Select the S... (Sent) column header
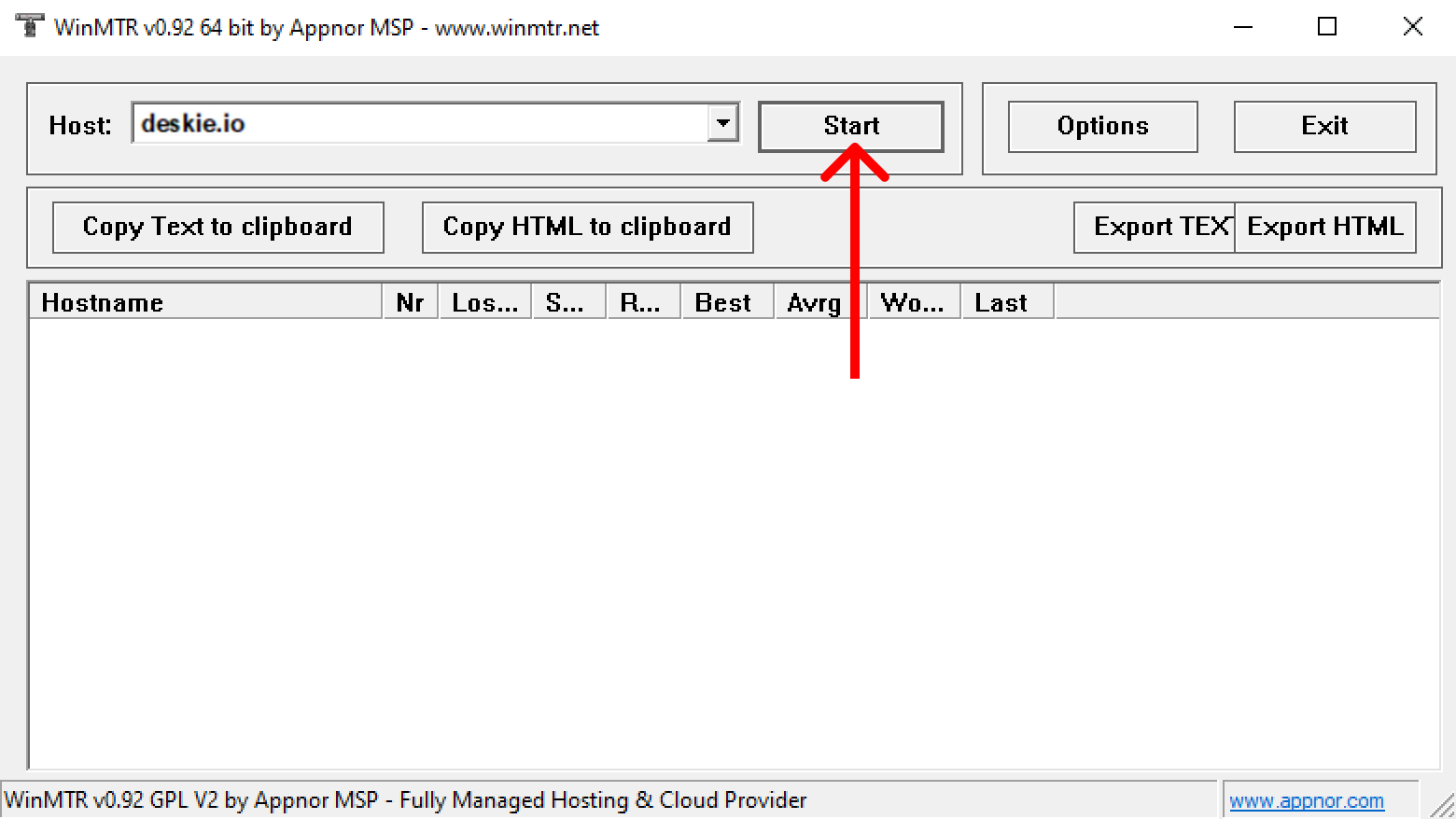 (x=569, y=302)
